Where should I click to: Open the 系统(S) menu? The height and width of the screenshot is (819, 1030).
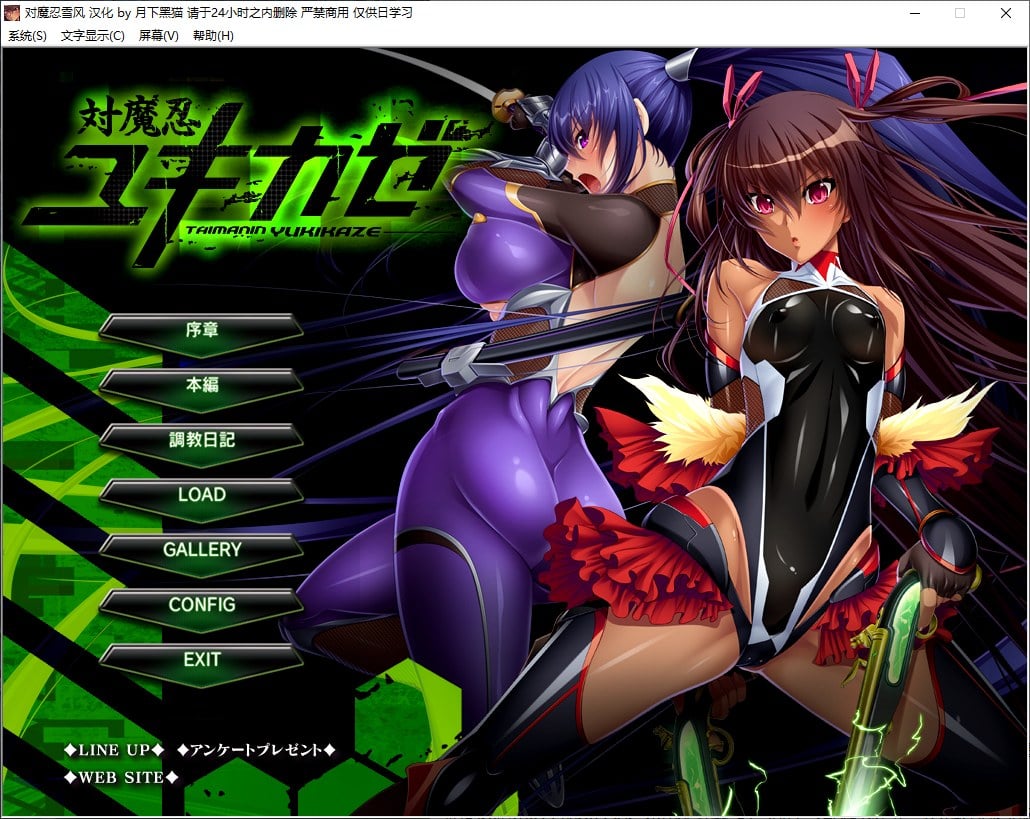[27, 36]
